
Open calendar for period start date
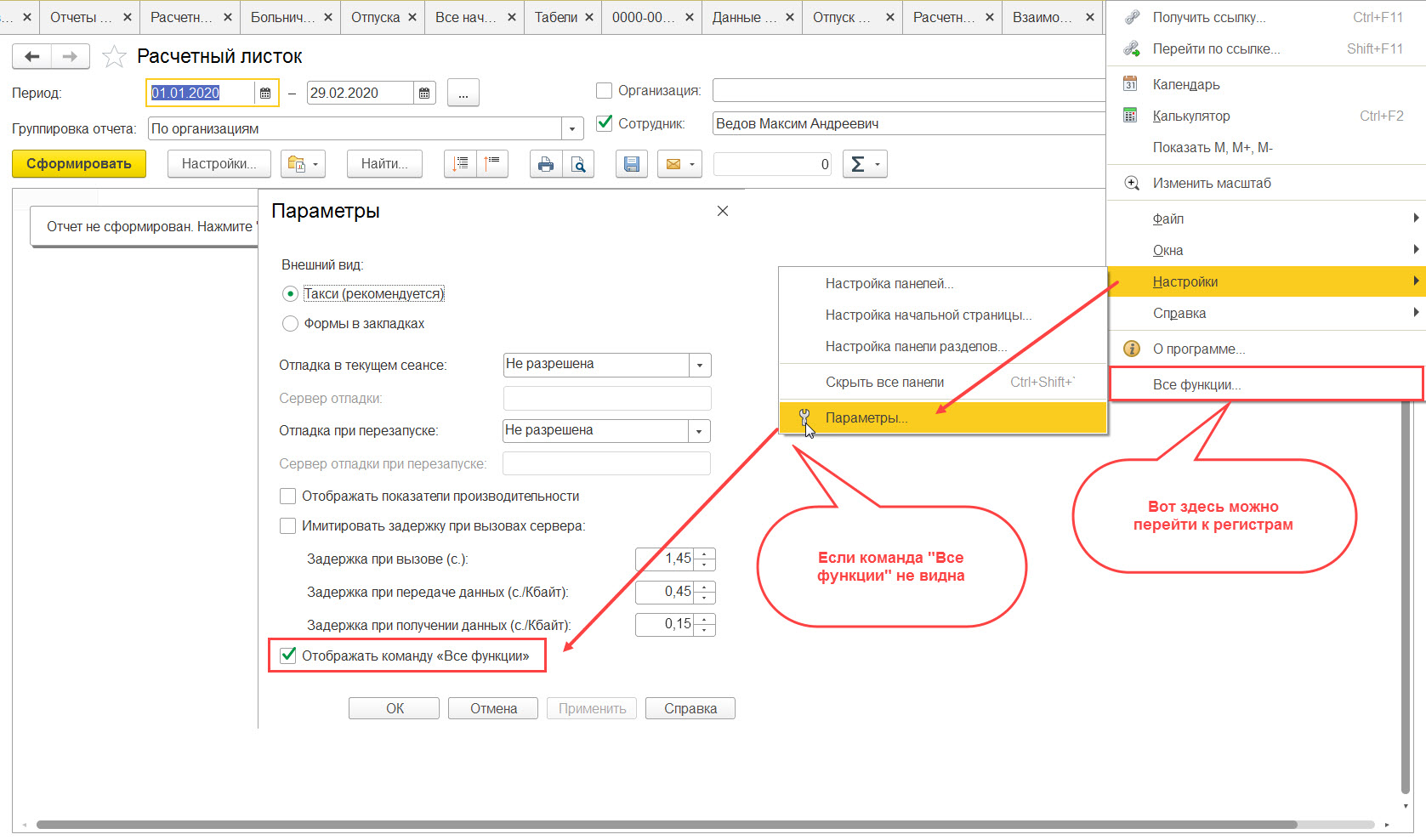(265, 93)
